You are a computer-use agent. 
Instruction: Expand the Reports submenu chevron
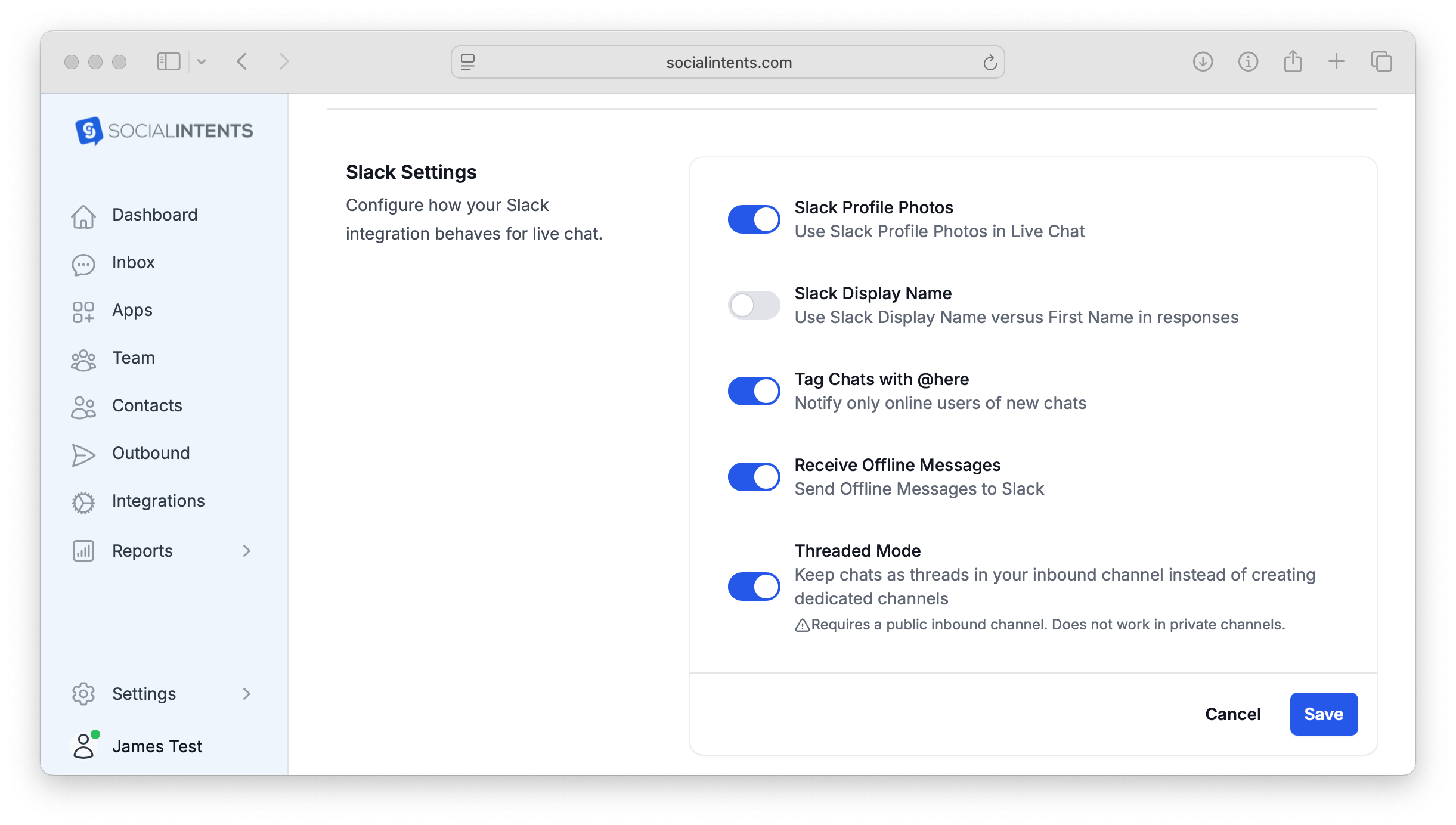[x=247, y=551]
